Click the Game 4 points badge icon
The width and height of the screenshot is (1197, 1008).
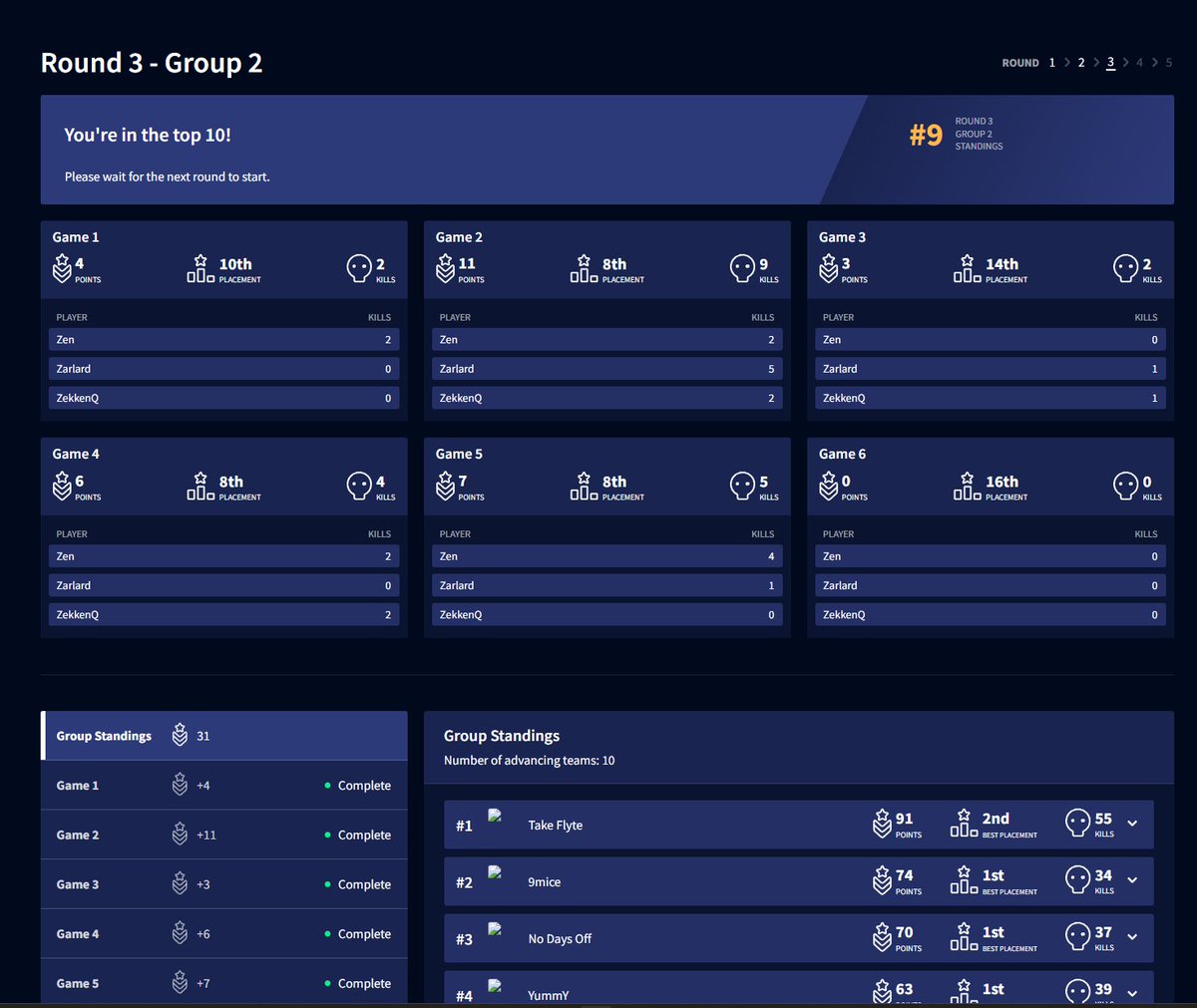[x=62, y=486]
